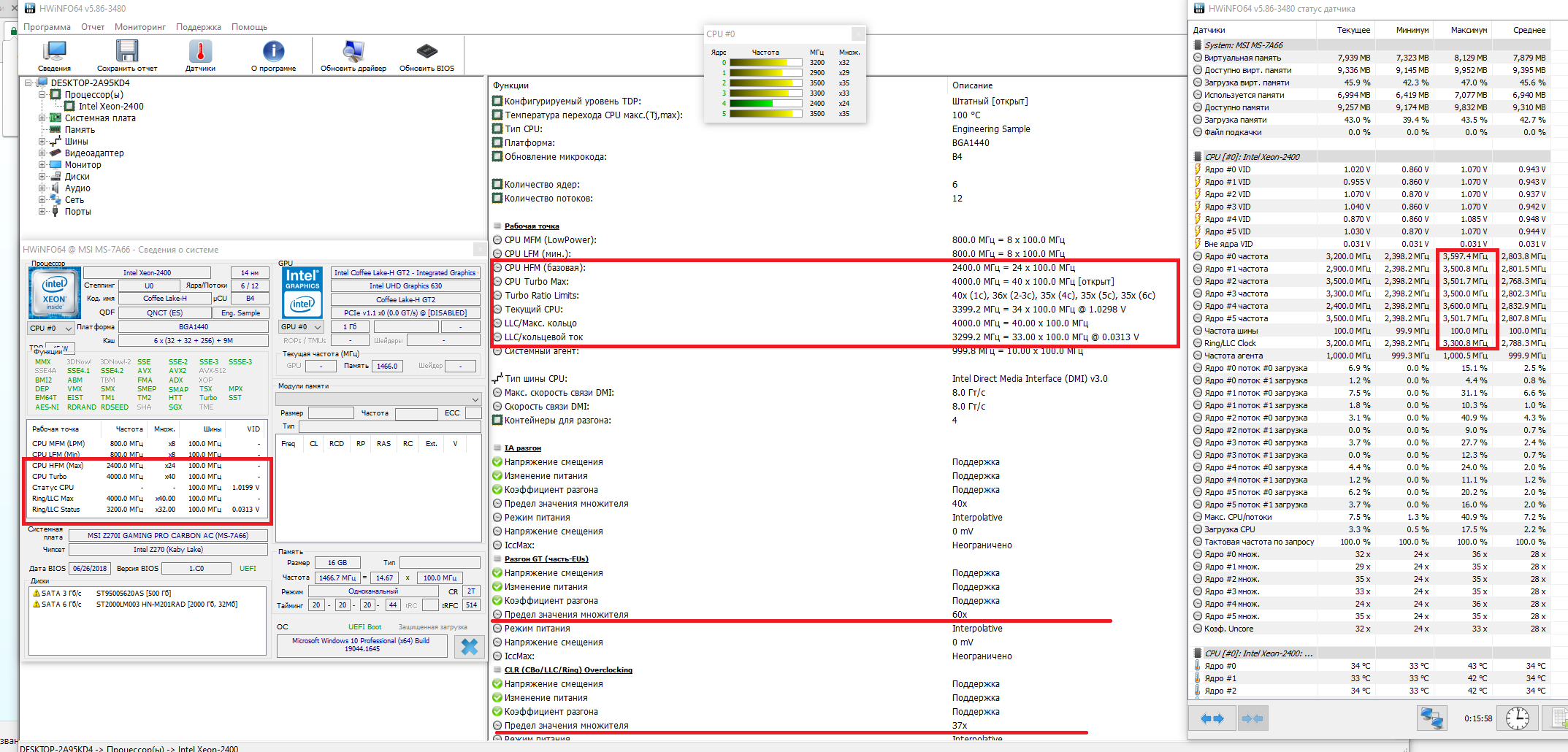The width and height of the screenshot is (1568, 752).
Task: Click the blue X button in system summary
Action: tap(469, 646)
